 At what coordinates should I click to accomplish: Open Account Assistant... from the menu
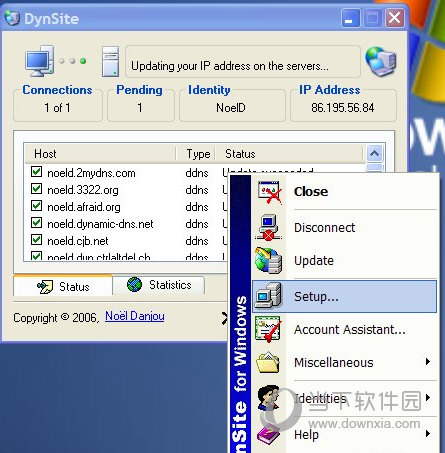[344, 330]
